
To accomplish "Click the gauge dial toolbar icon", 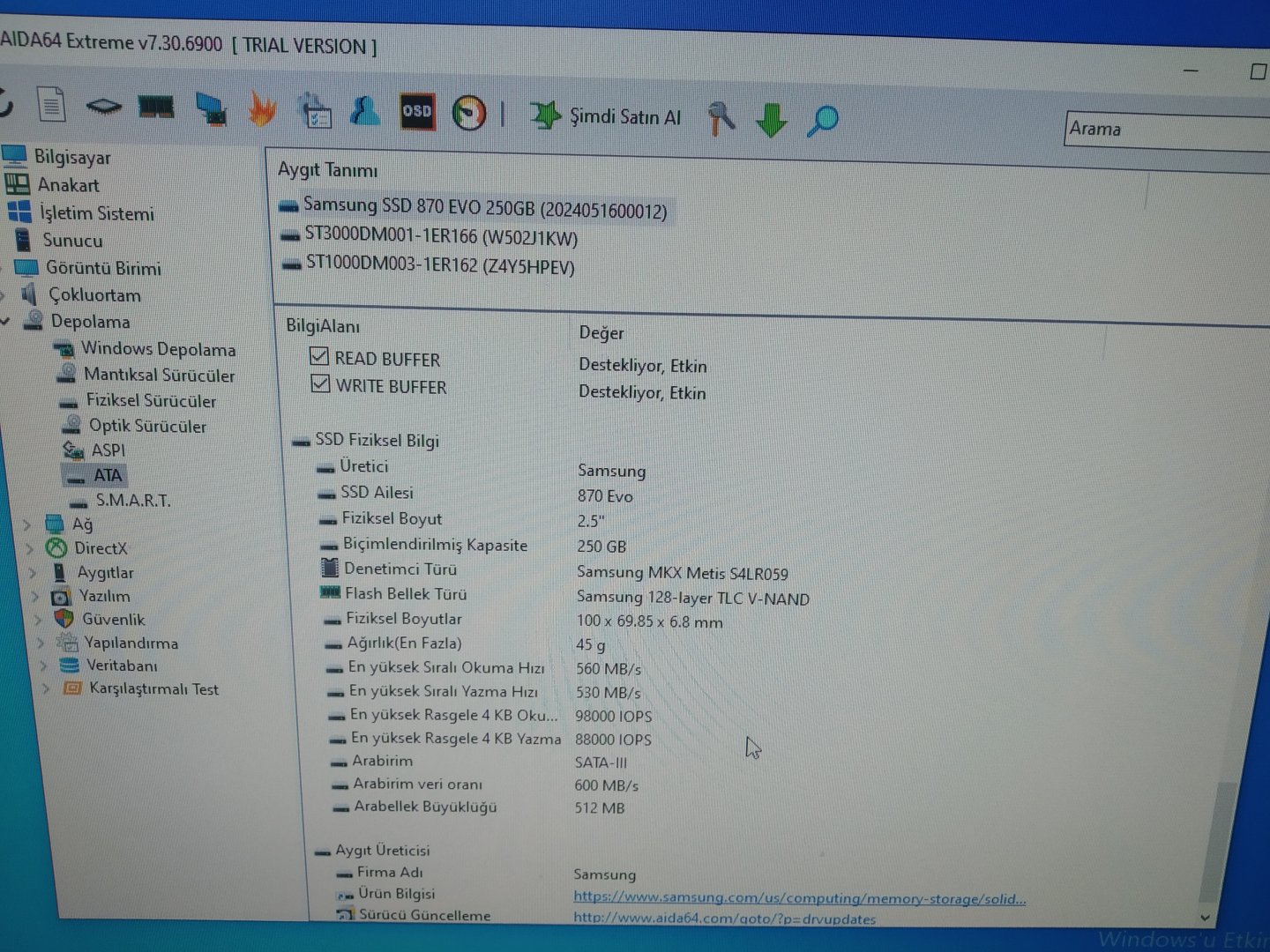I will pos(469,113).
